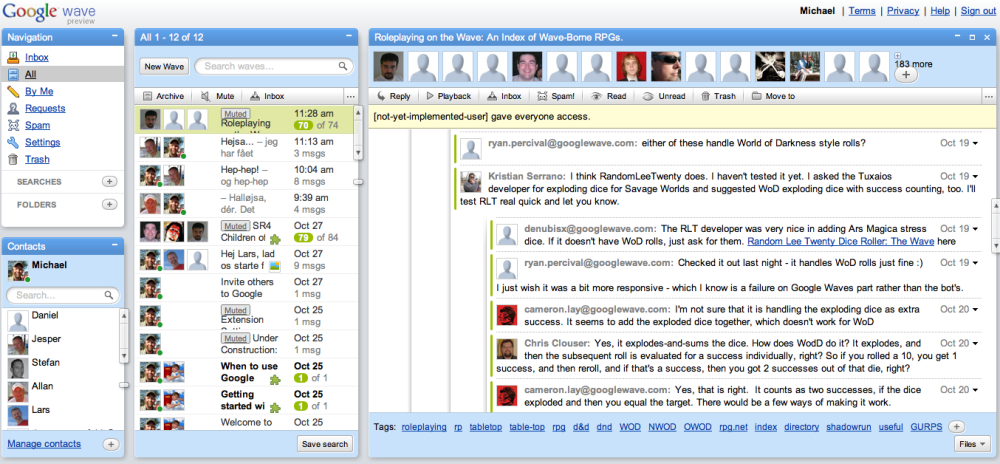
Task: Mark the wave as Read
Action: 608,96
